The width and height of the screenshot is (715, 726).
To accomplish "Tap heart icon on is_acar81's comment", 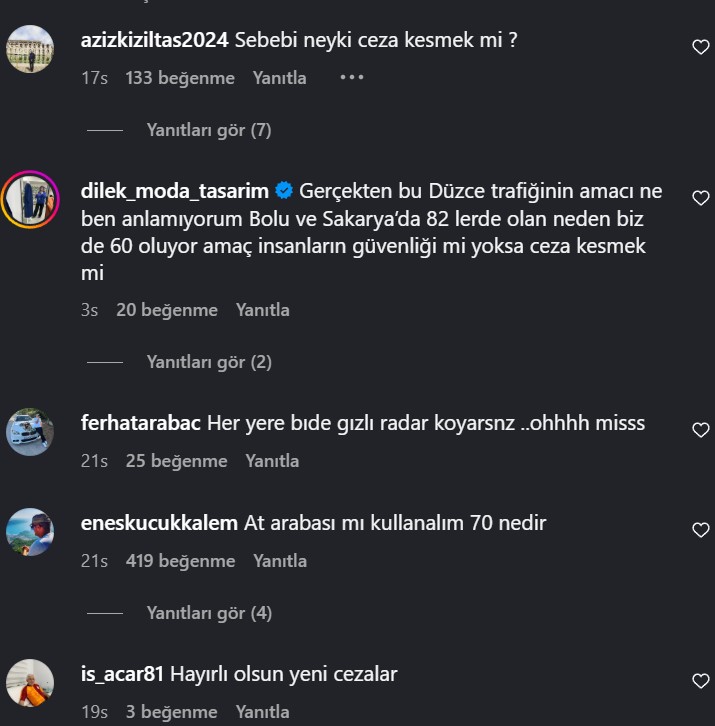I will (x=701, y=680).
